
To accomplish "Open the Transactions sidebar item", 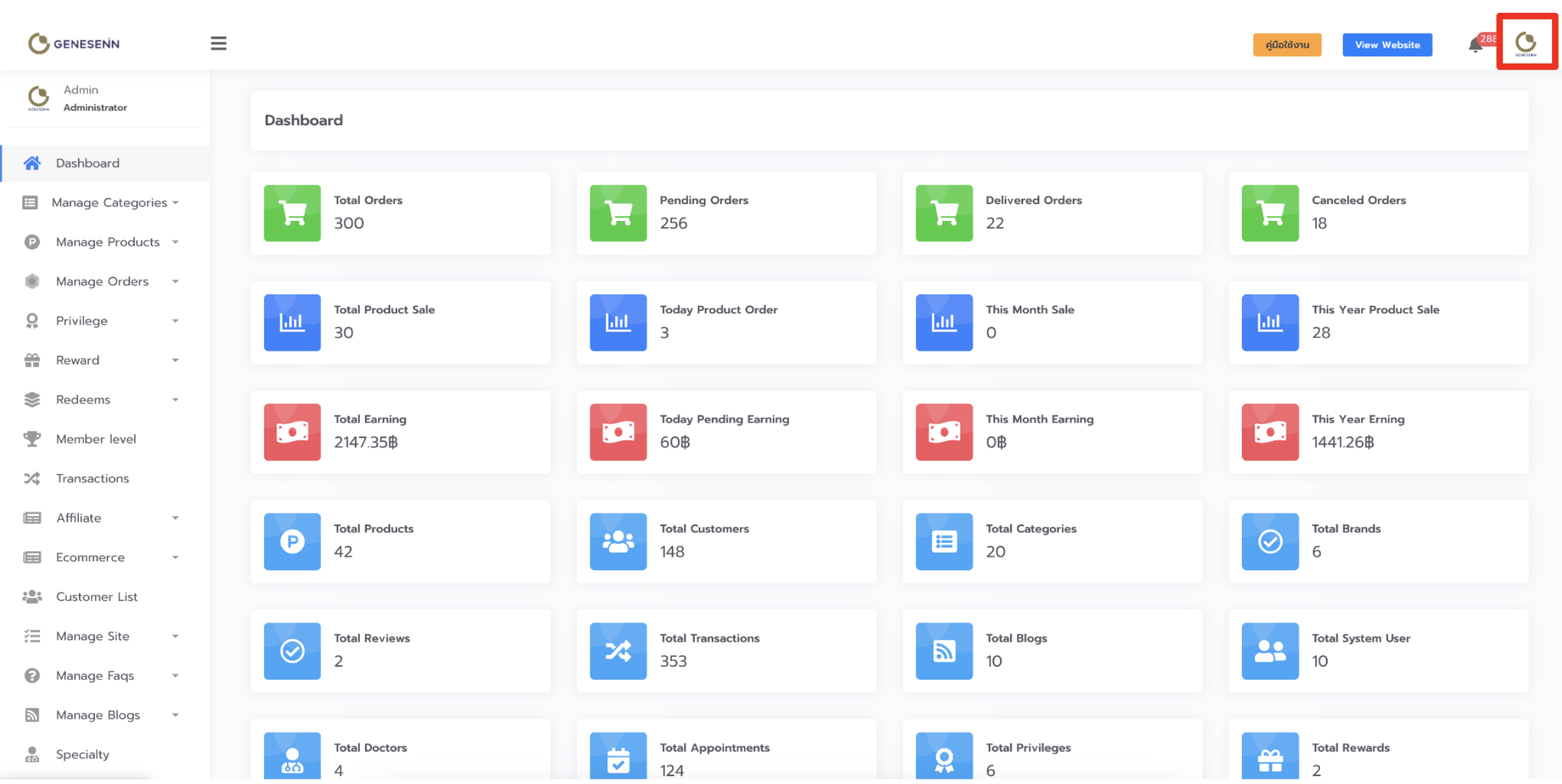I will [92, 478].
